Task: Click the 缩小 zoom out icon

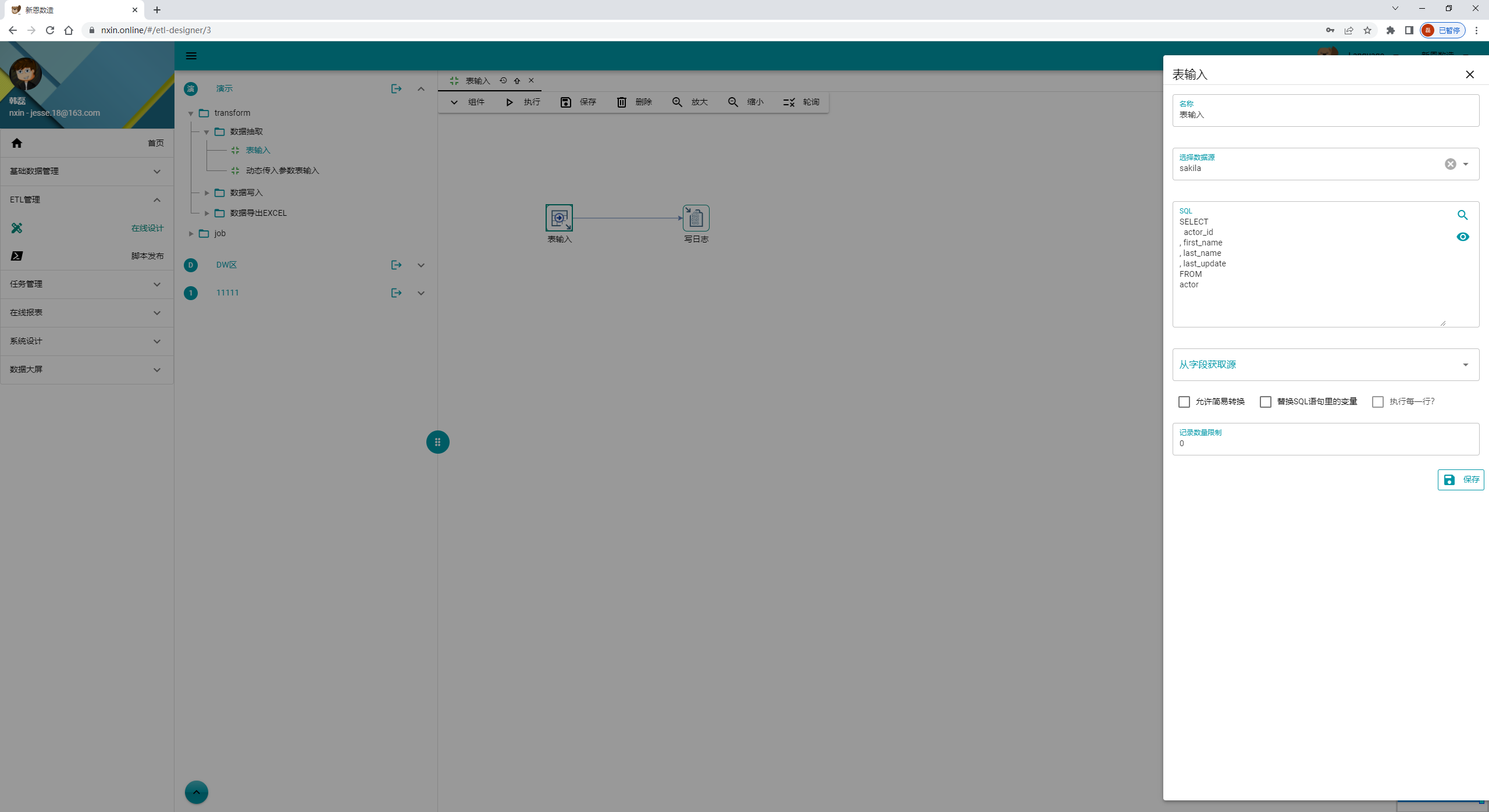Action: 733,102
